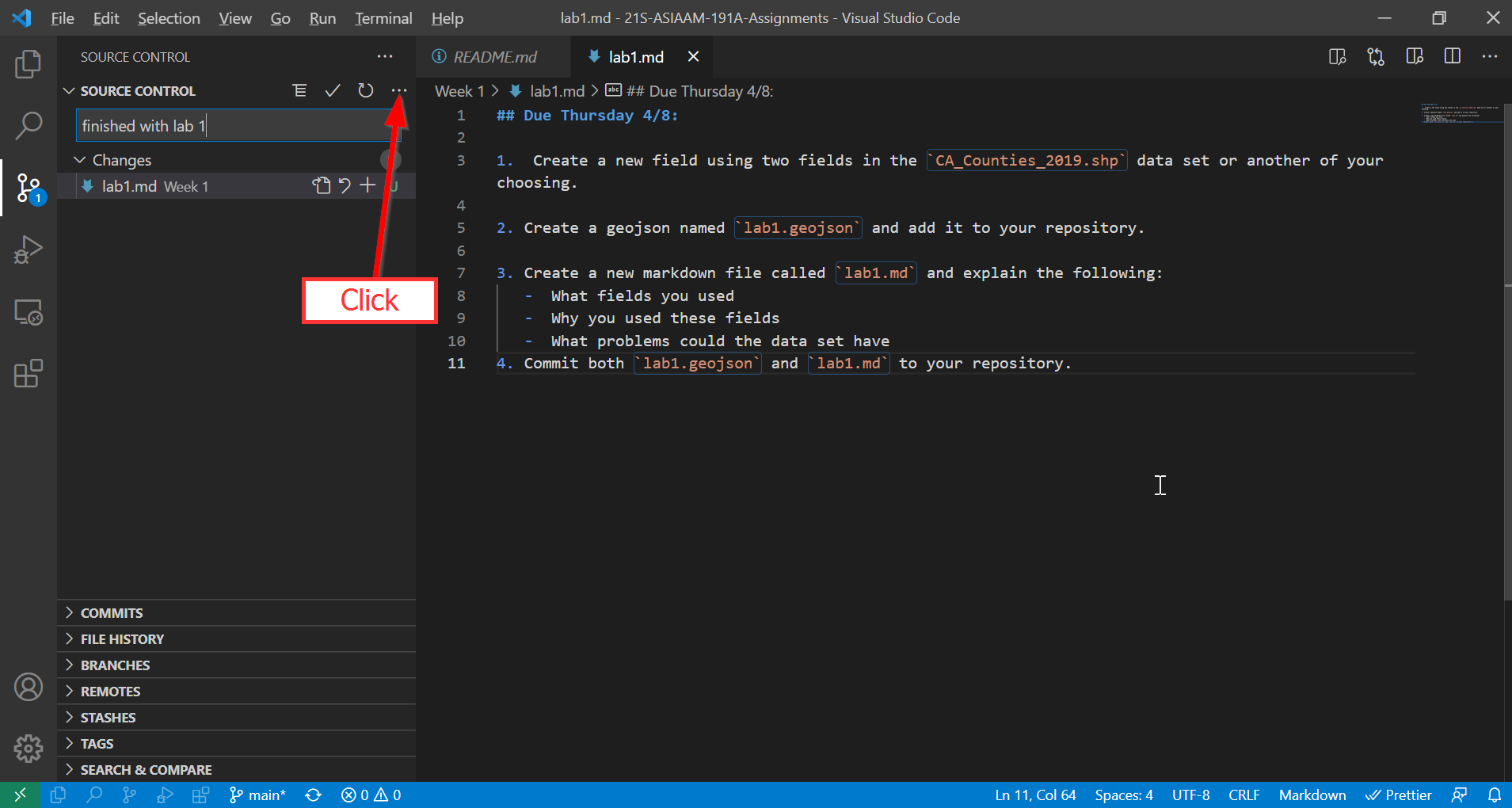Viewport: 1512px width, 808px height.
Task: Open the Search view in activity bar
Action: click(x=29, y=125)
